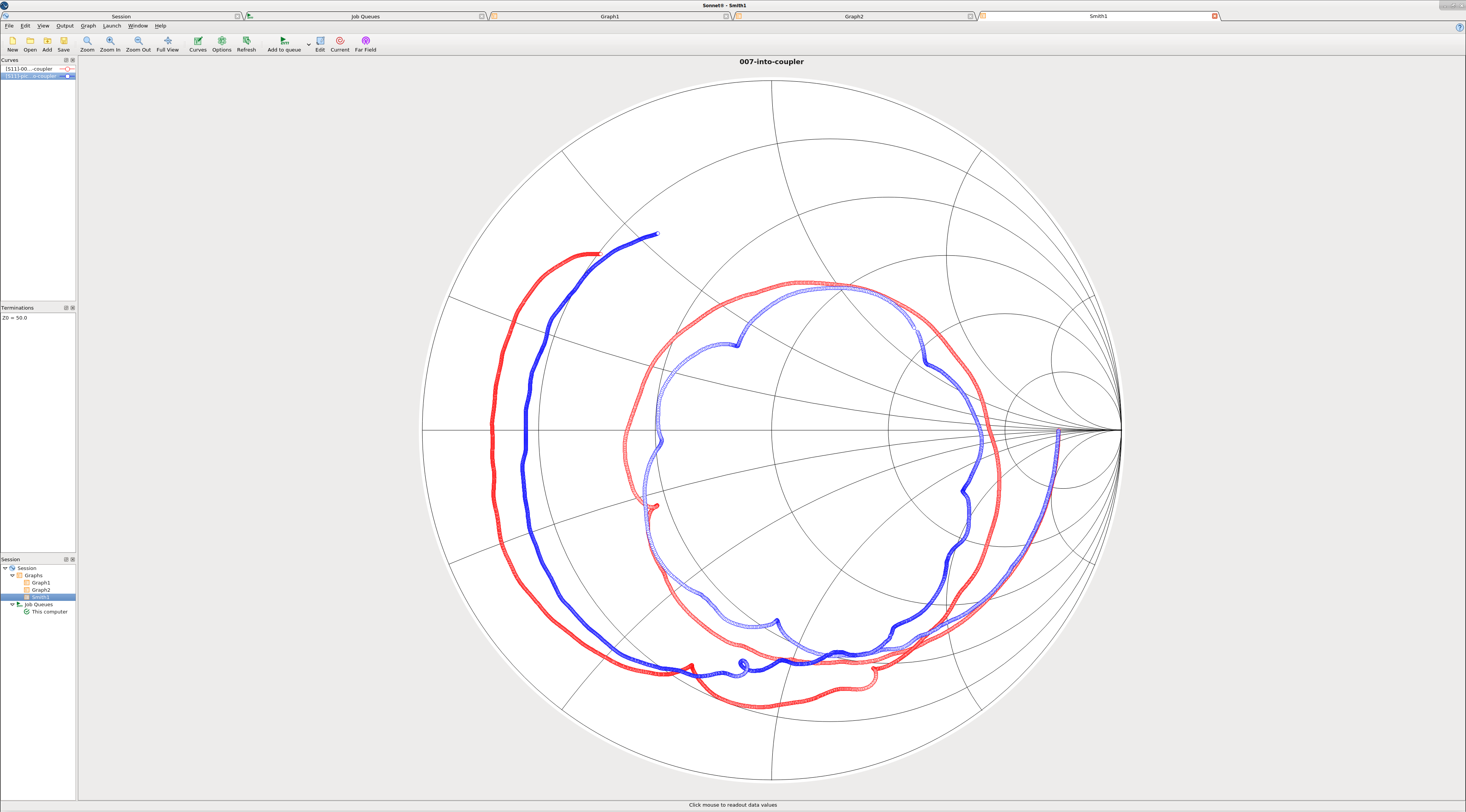Close the Curves panel
1466x812 pixels.
tap(73, 60)
